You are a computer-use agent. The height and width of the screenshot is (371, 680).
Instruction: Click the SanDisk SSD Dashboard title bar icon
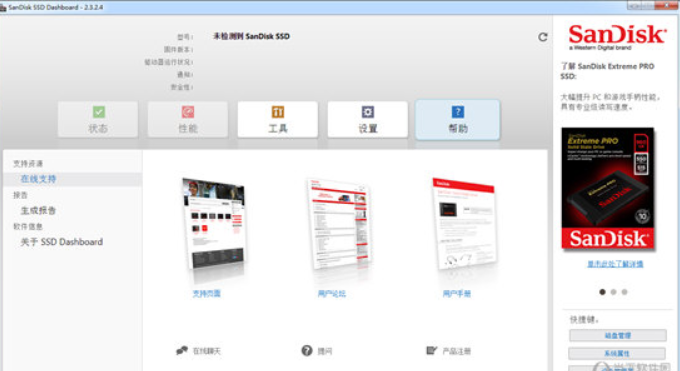click(3, 7)
